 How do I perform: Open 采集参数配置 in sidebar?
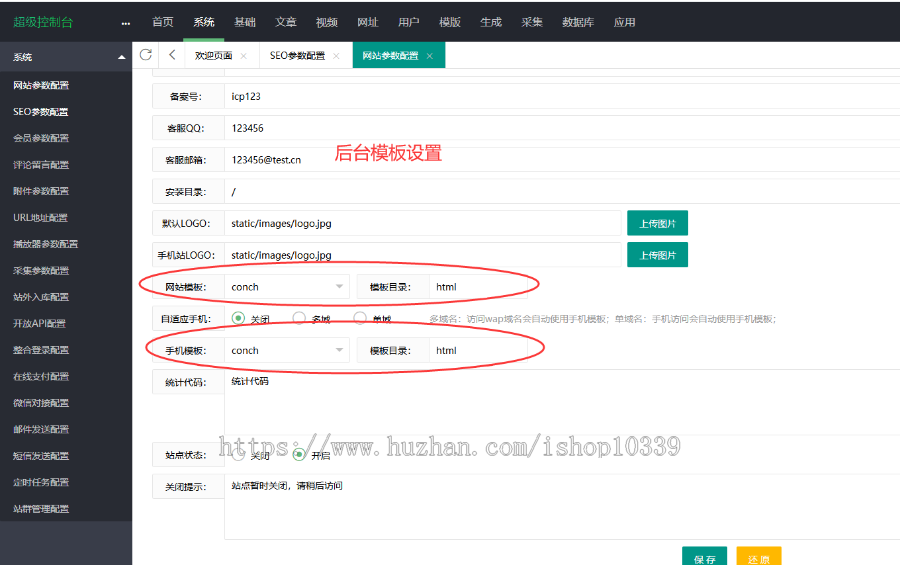(x=41, y=270)
